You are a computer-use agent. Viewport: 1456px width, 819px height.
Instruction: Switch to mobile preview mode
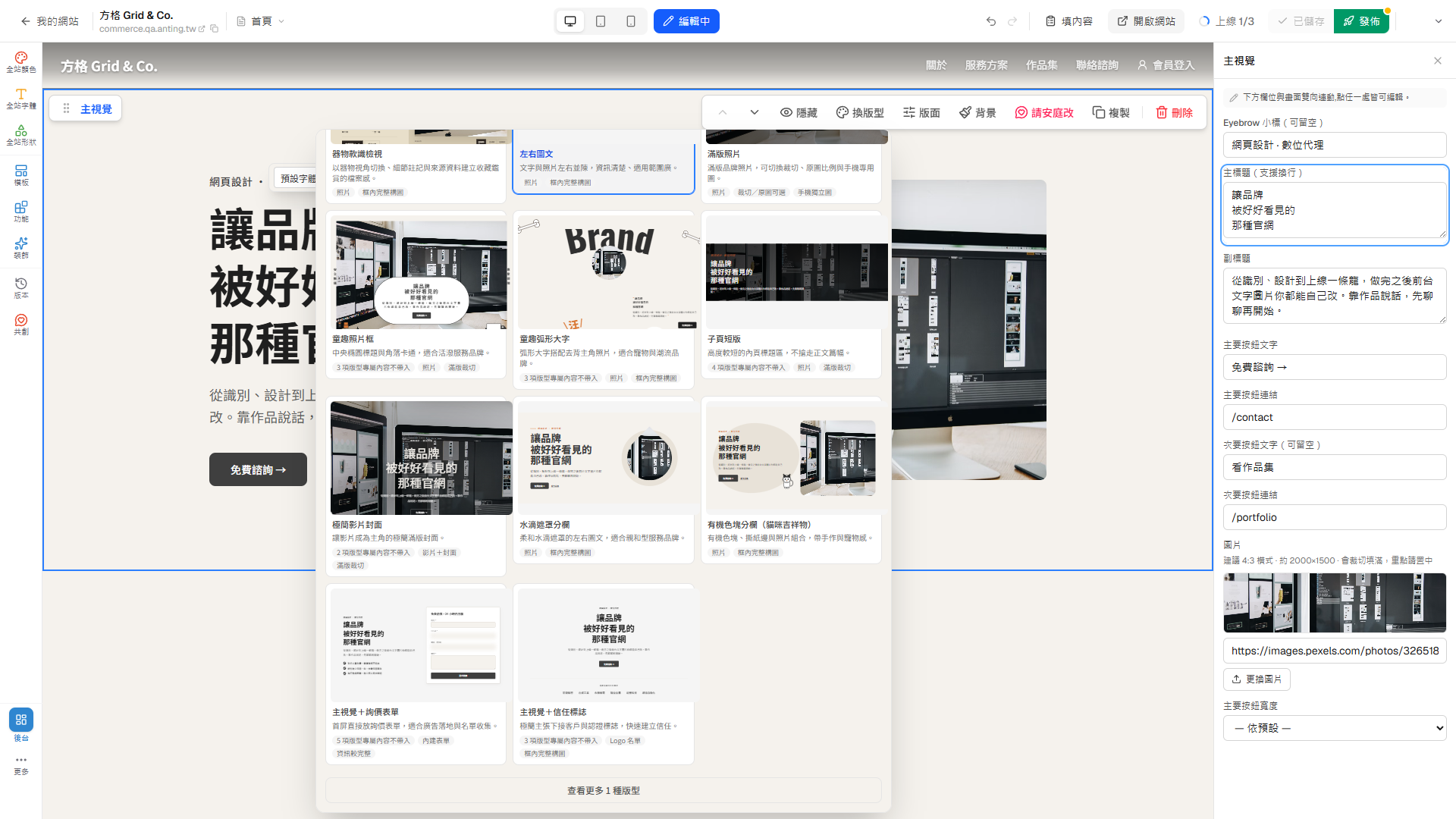pos(631,21)
